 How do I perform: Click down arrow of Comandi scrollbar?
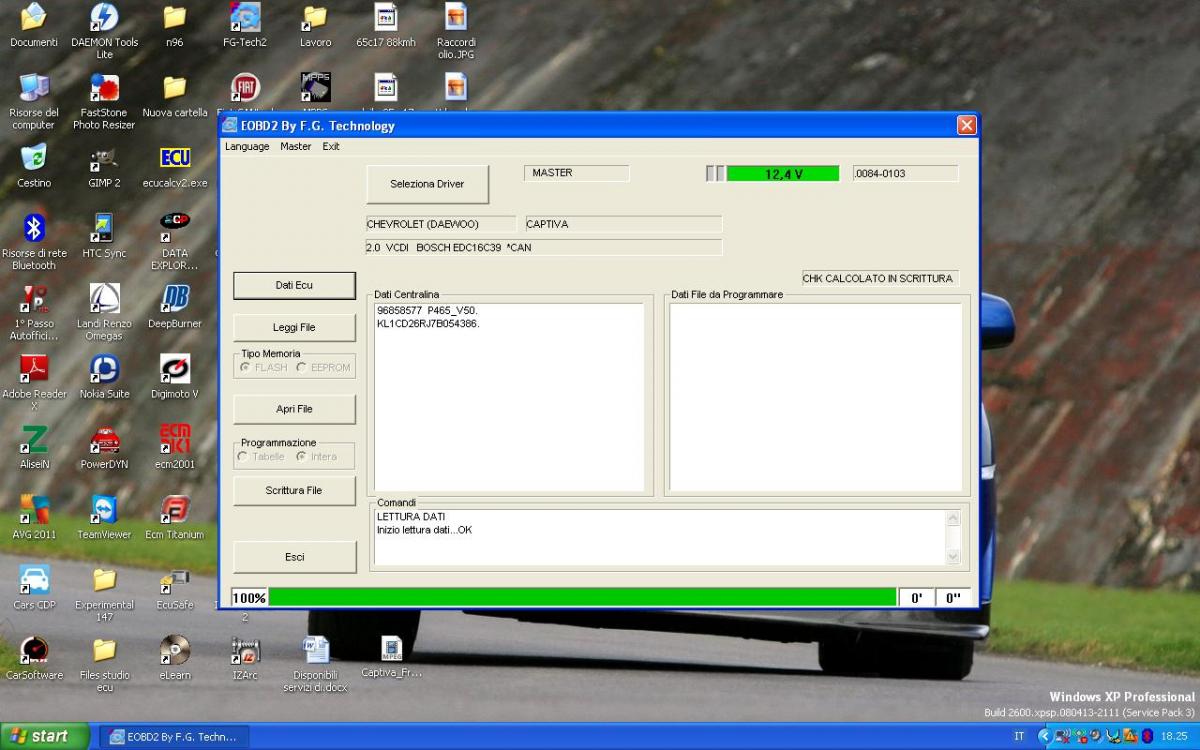952,557
